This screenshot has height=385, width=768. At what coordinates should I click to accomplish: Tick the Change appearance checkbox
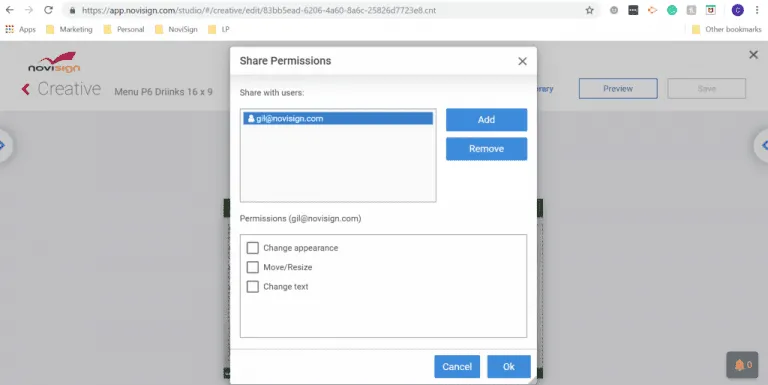[x=253, y=248]
